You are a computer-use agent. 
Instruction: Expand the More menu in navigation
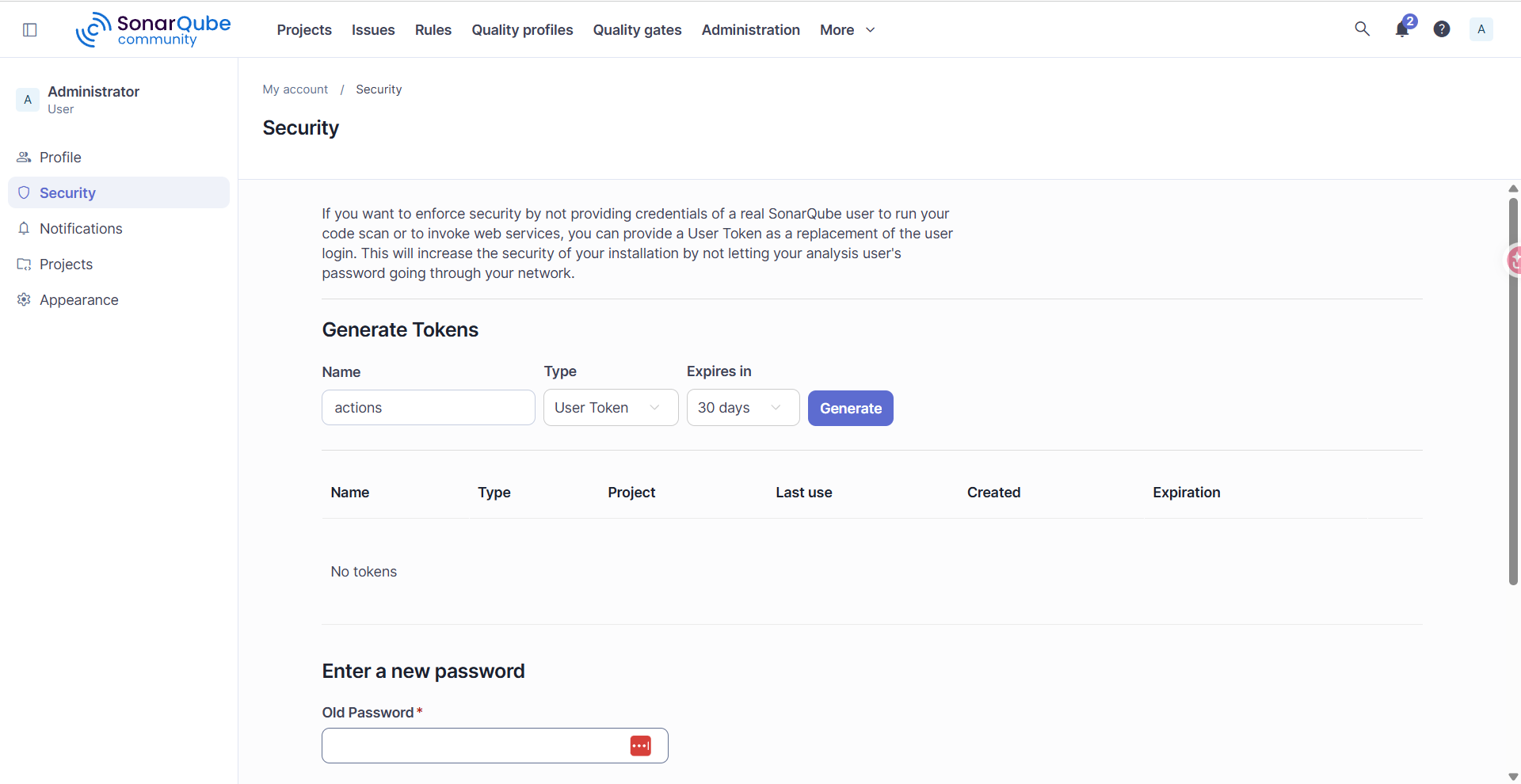(x=848, y=30)
